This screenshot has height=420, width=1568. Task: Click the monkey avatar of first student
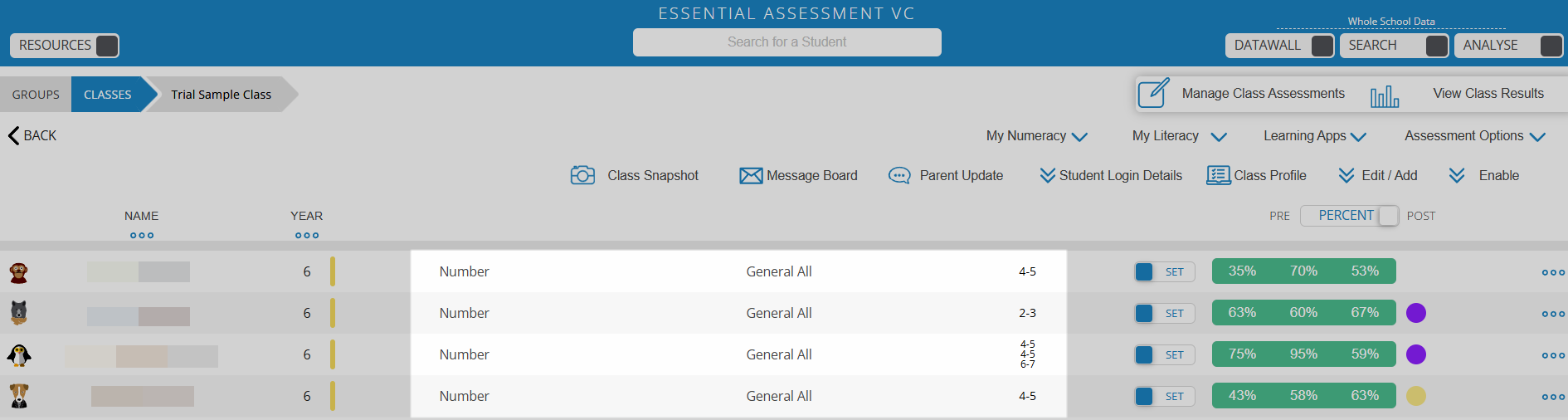click(x=18, y=272)
